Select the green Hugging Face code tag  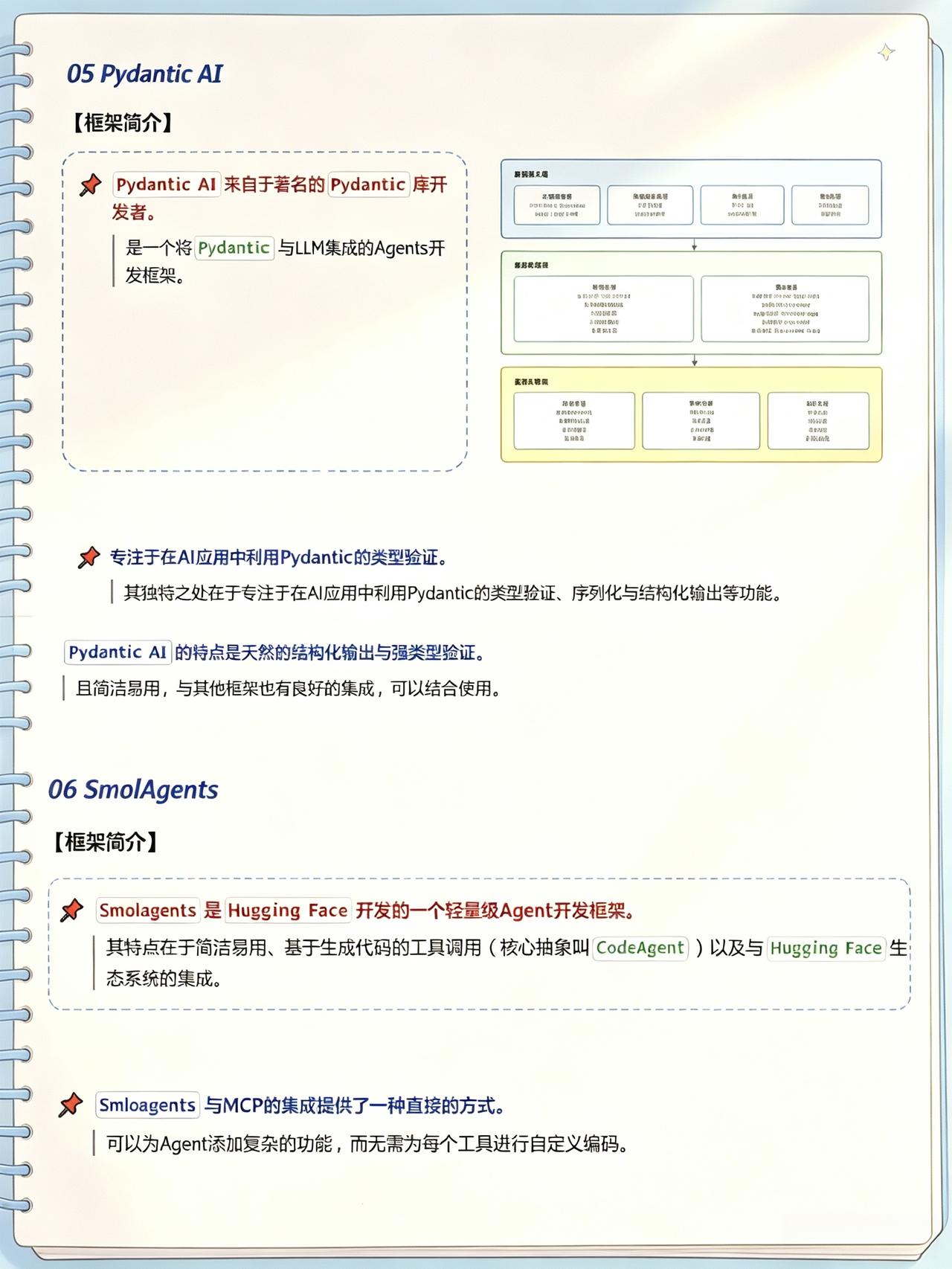pyautogui.click(x=826, y=948)
